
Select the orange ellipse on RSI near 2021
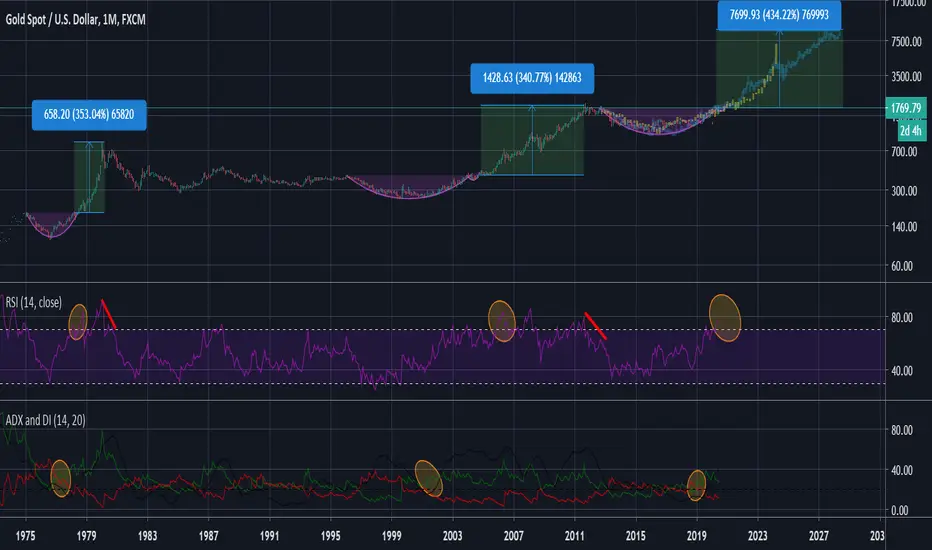[725, 318]
